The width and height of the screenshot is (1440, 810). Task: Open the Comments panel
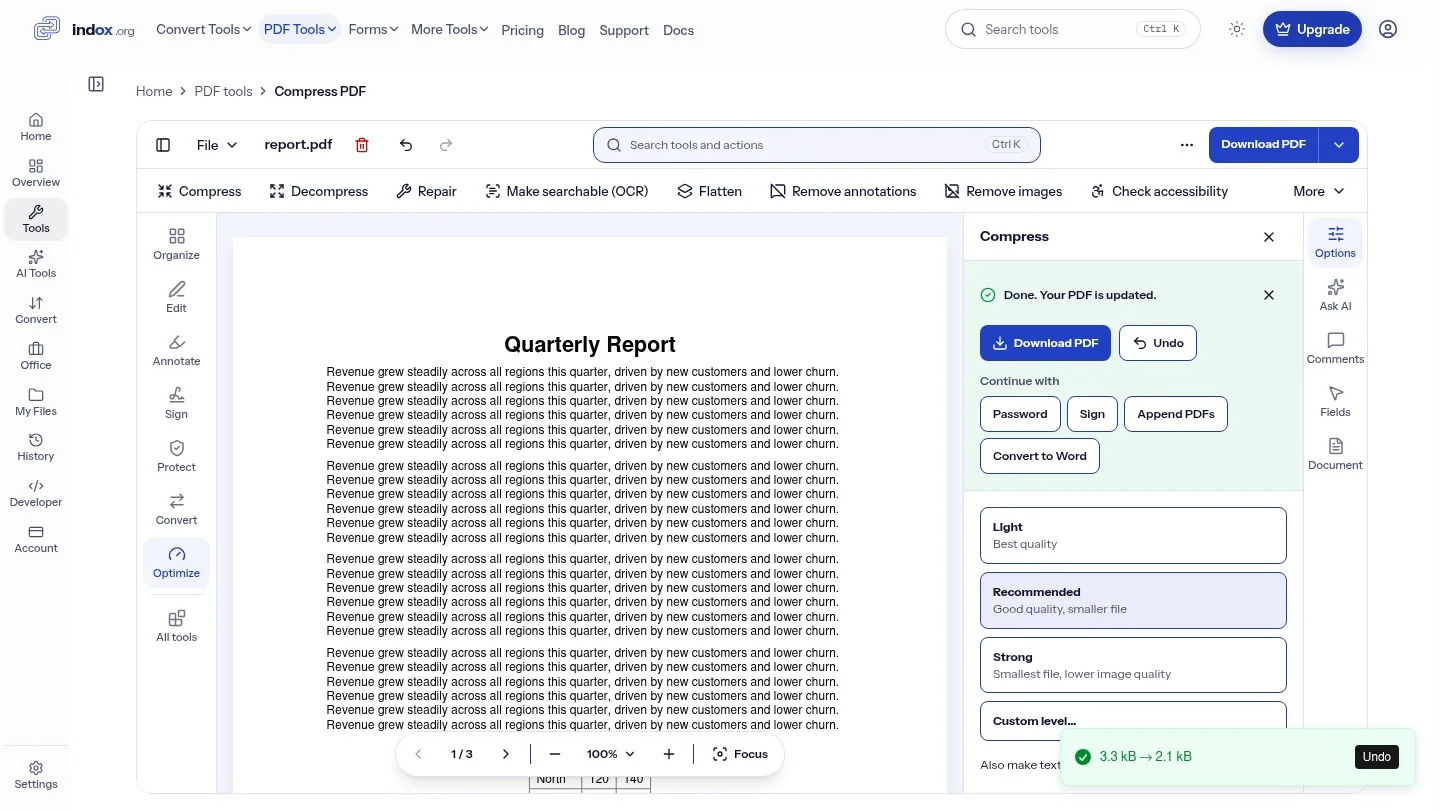pos(1335,348)
